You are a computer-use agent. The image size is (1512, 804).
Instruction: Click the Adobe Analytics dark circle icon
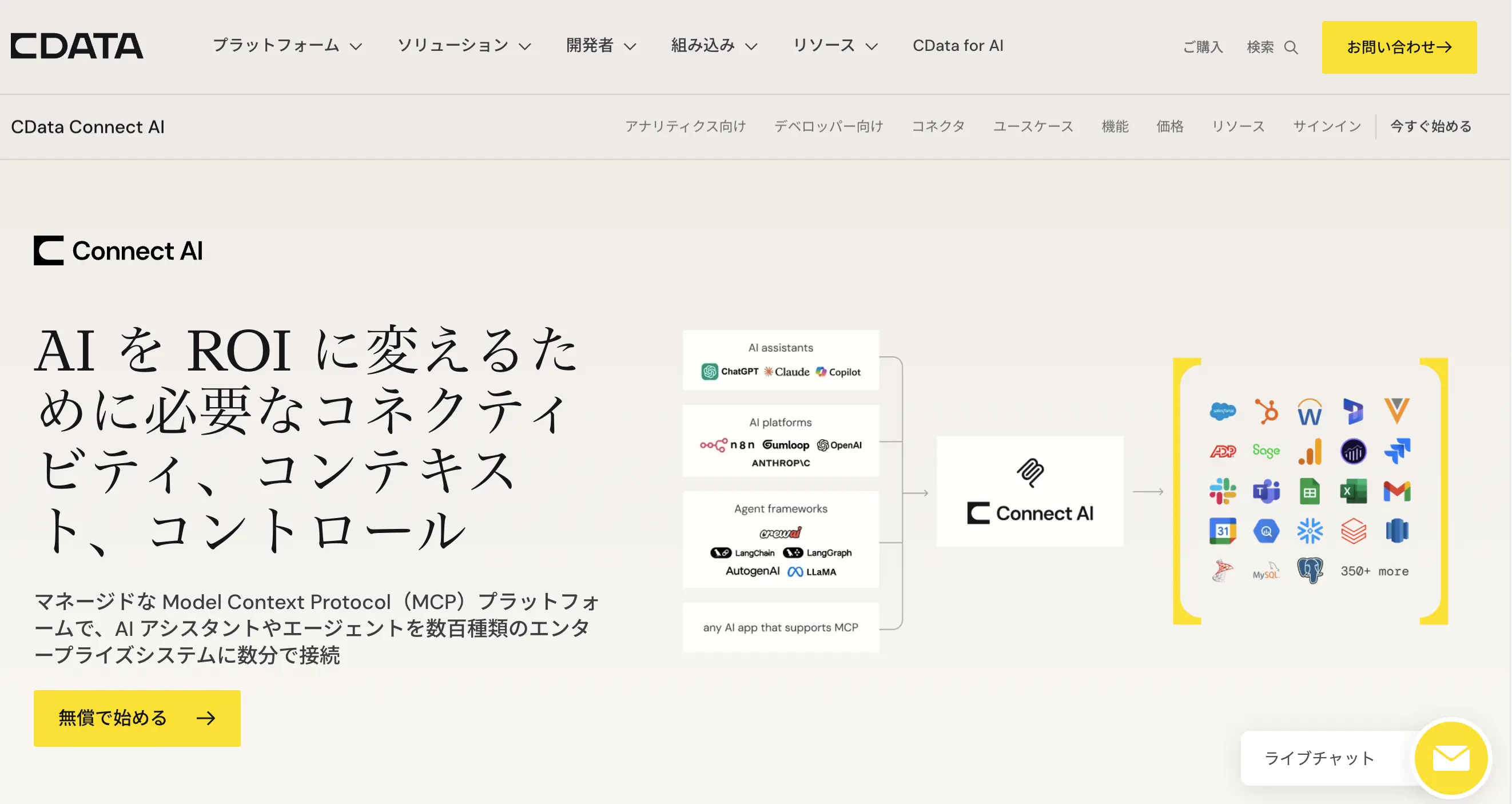coord(1353,451)
